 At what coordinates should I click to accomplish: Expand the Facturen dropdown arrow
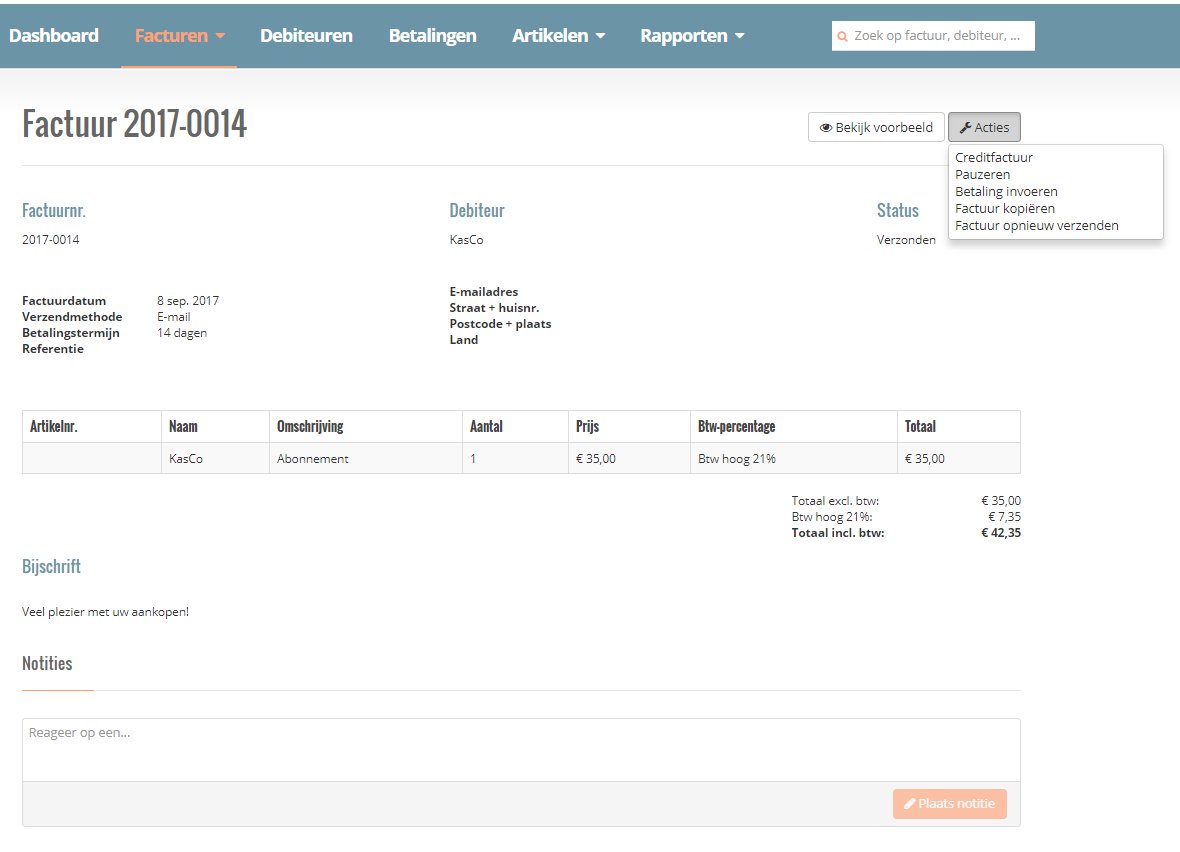220,36
